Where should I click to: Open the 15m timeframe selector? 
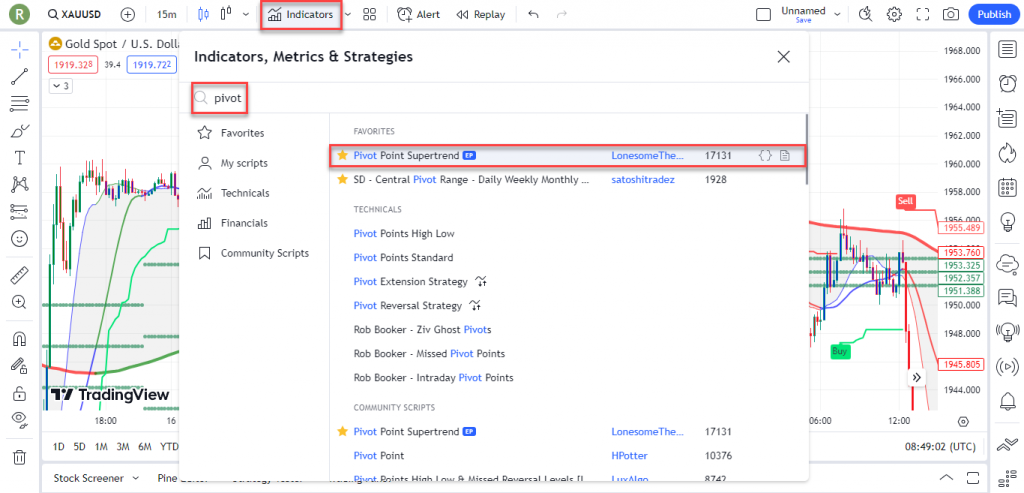pos(167,14)
